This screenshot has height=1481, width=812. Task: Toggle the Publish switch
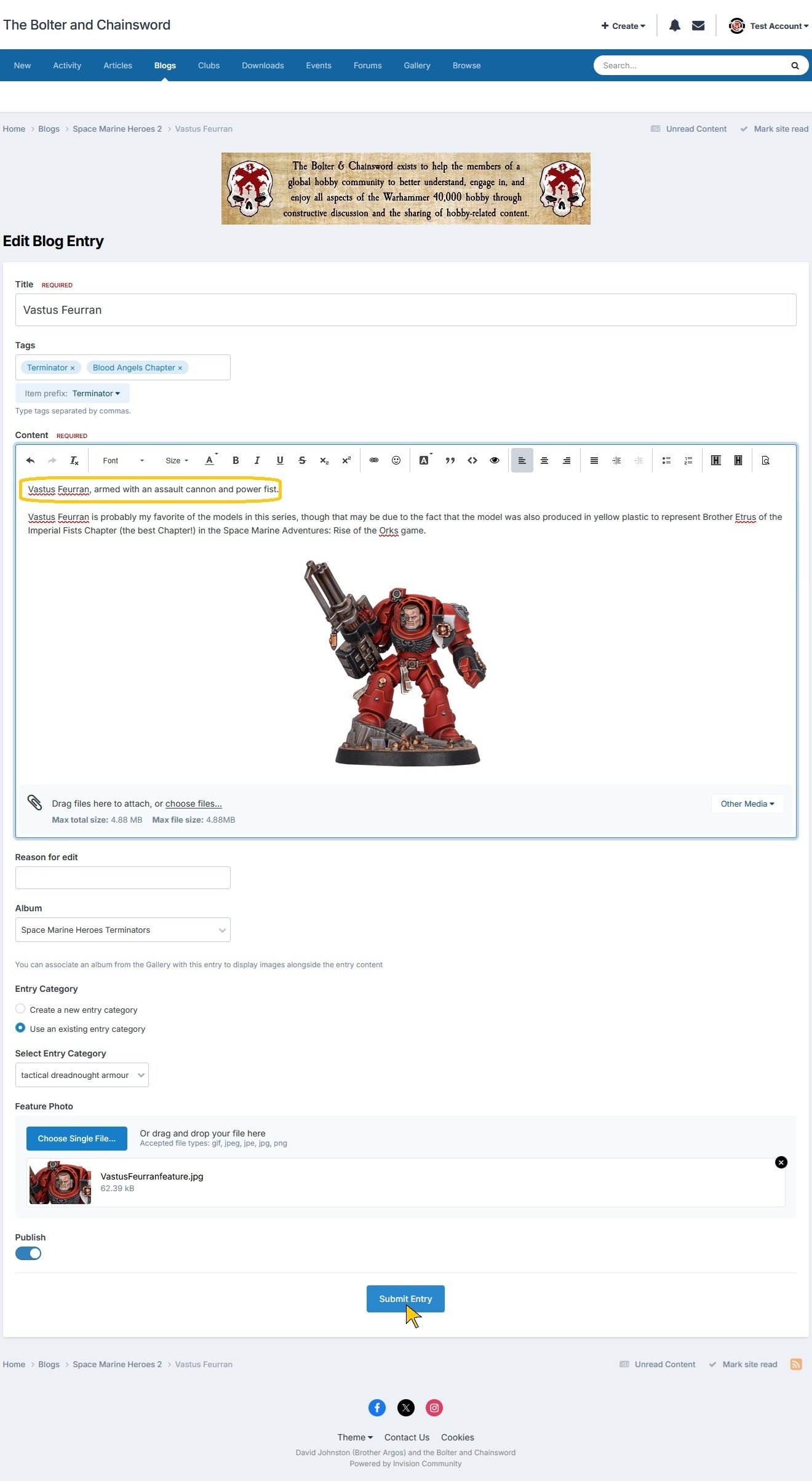pos(28,1253)
